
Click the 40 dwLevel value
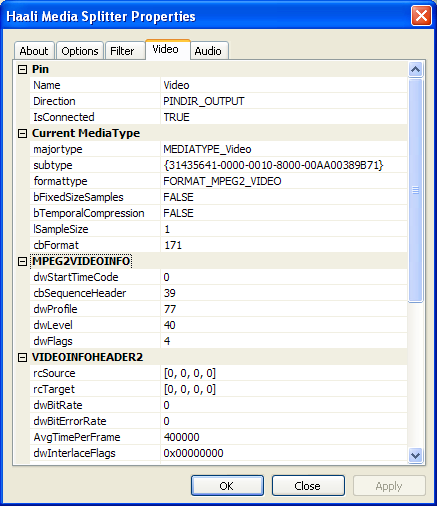tap(170, 325)
